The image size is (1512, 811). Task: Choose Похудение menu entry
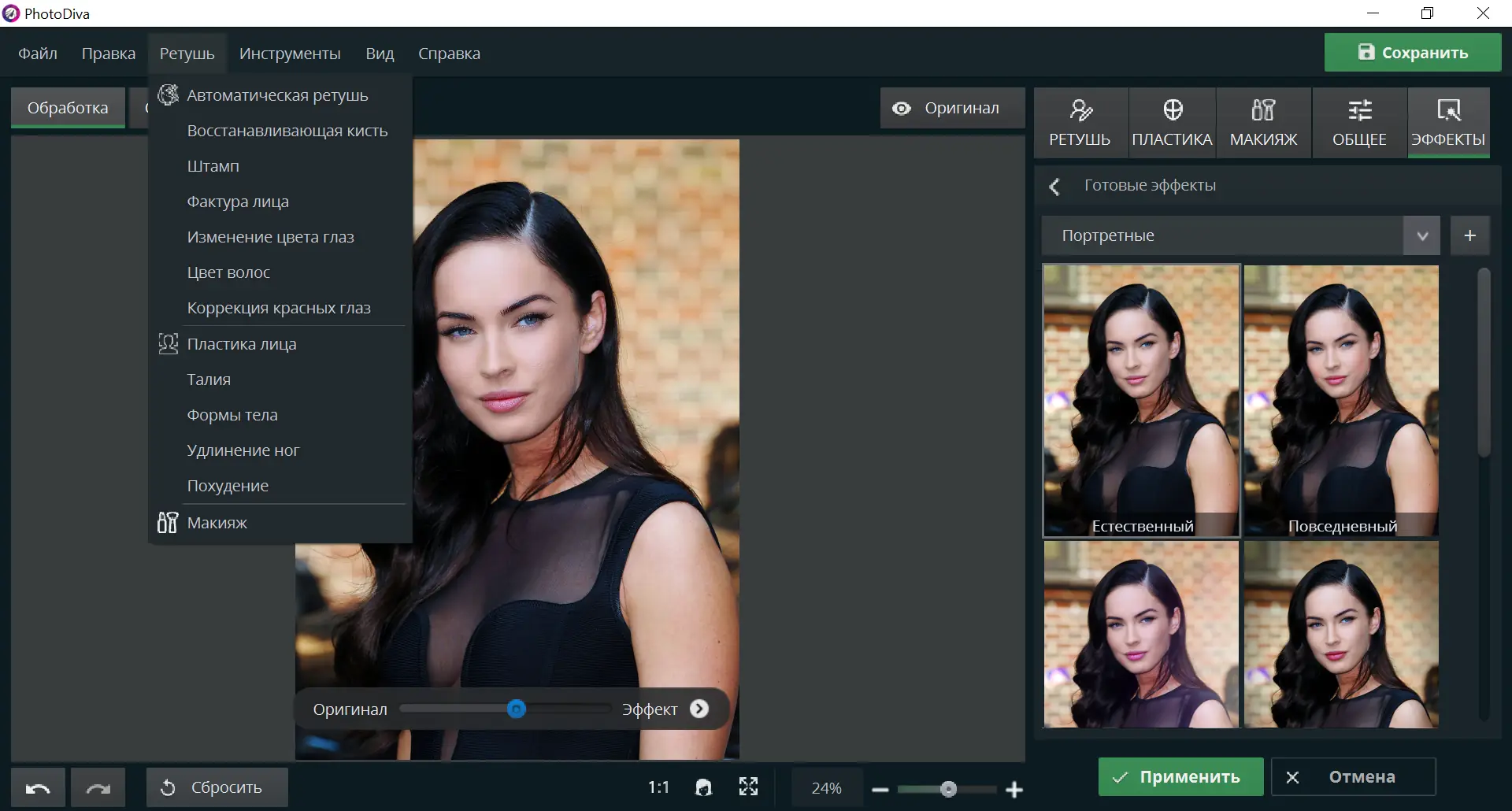[280, 486]
